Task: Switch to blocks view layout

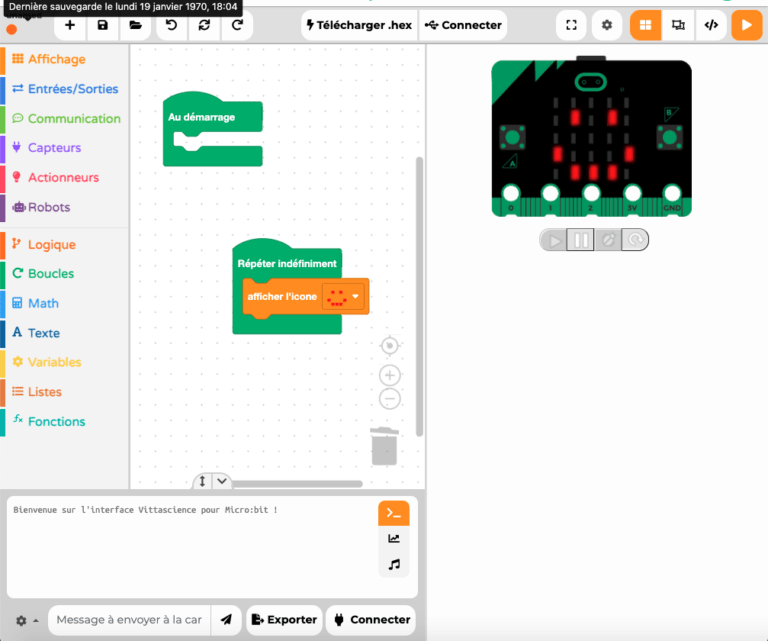Action: pyautogui.click(x=645, y=25)
